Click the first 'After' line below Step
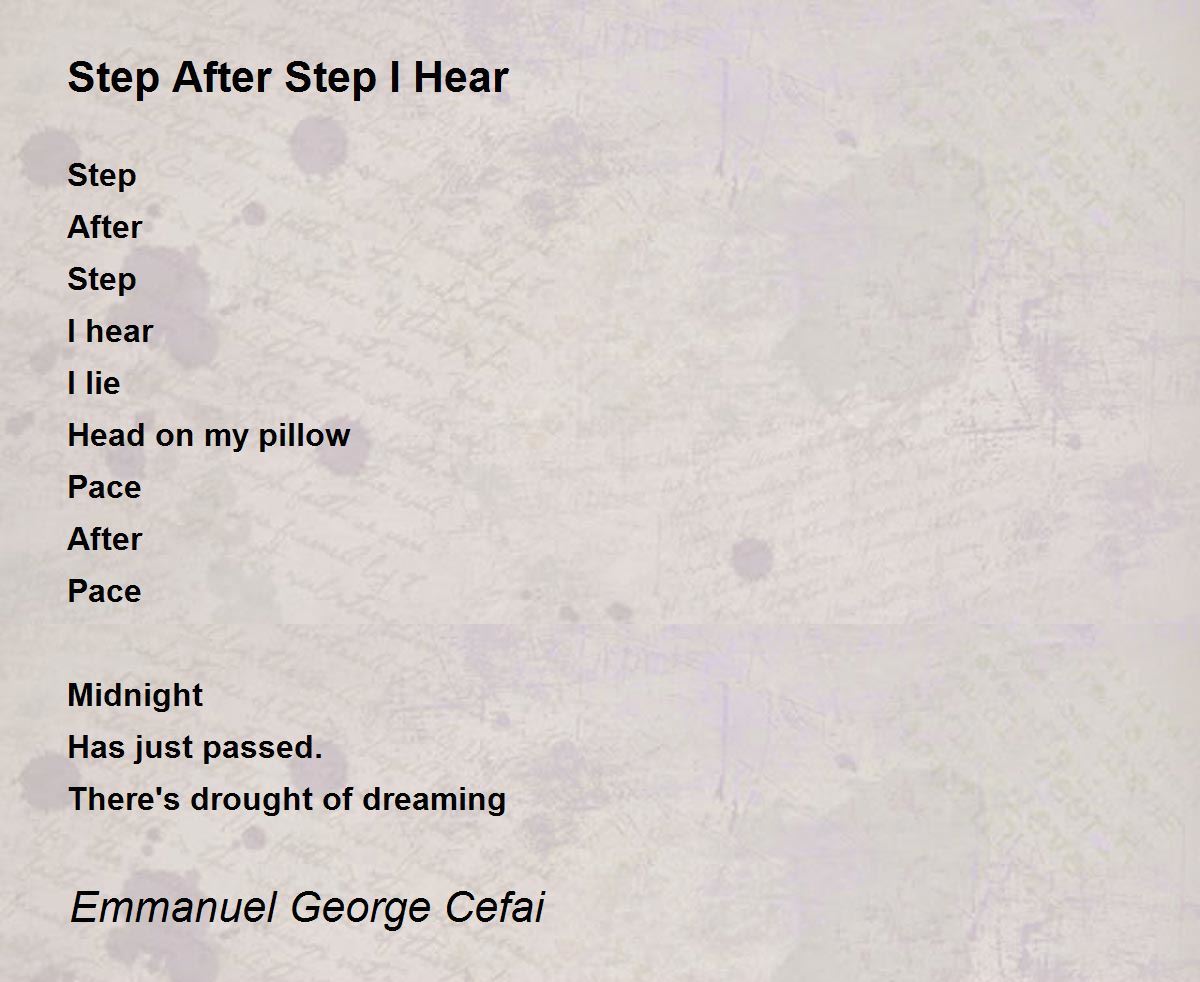This screenshot has height=982, width=1200. pos(105,227)
